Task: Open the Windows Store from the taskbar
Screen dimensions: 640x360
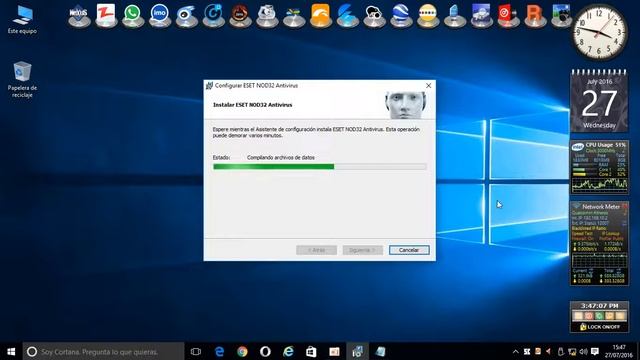Action: (x=311, y=351)
